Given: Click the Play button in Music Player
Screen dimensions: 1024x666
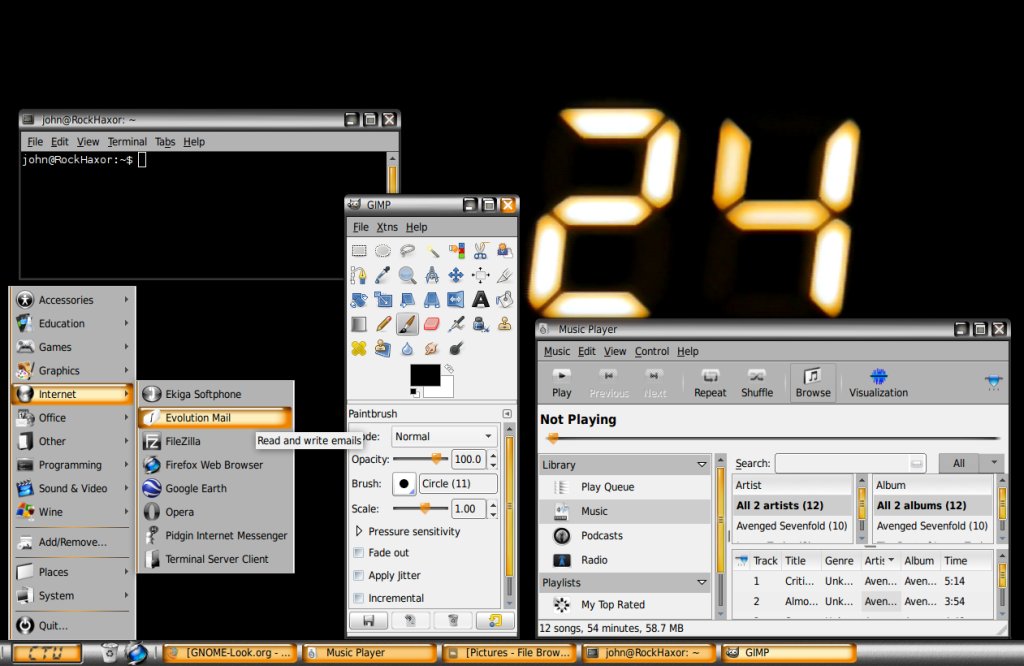Looking at the screenshot, I should [x=562, y=383].
